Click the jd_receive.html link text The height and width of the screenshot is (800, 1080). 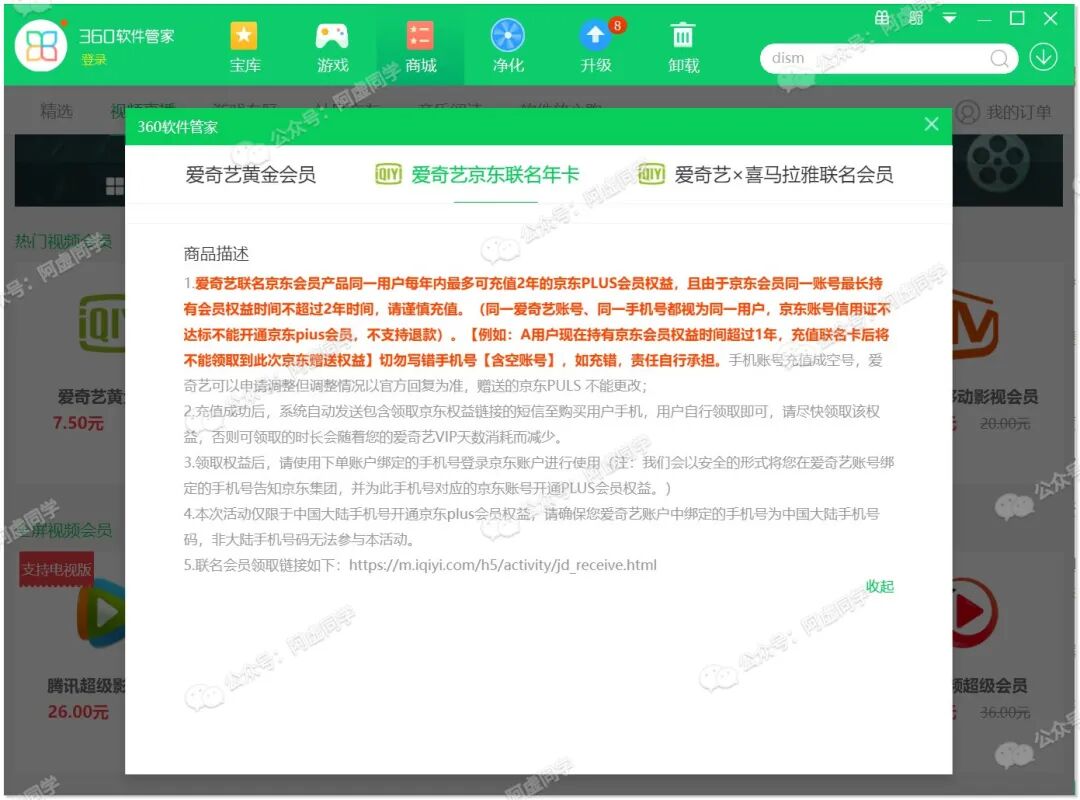503,565
